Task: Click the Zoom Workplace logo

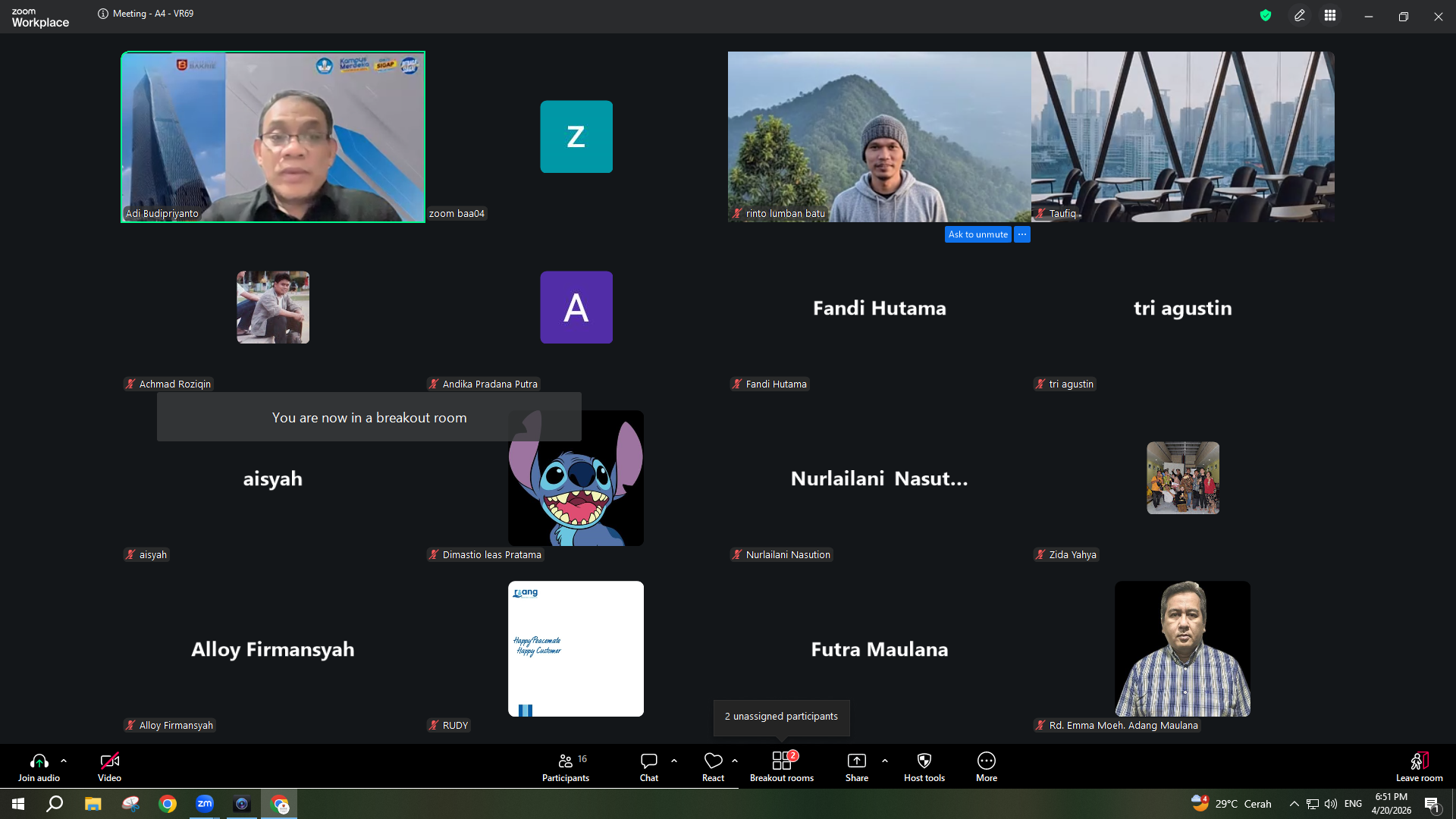Action: coord(40,17)
